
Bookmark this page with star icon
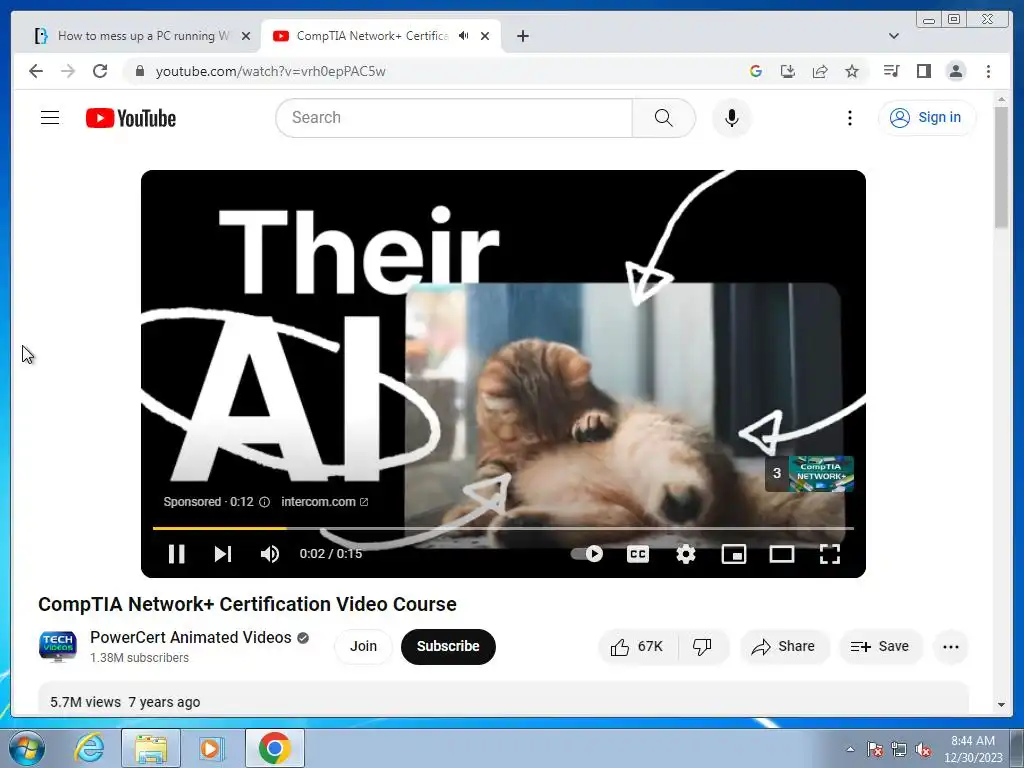point(852,71)
